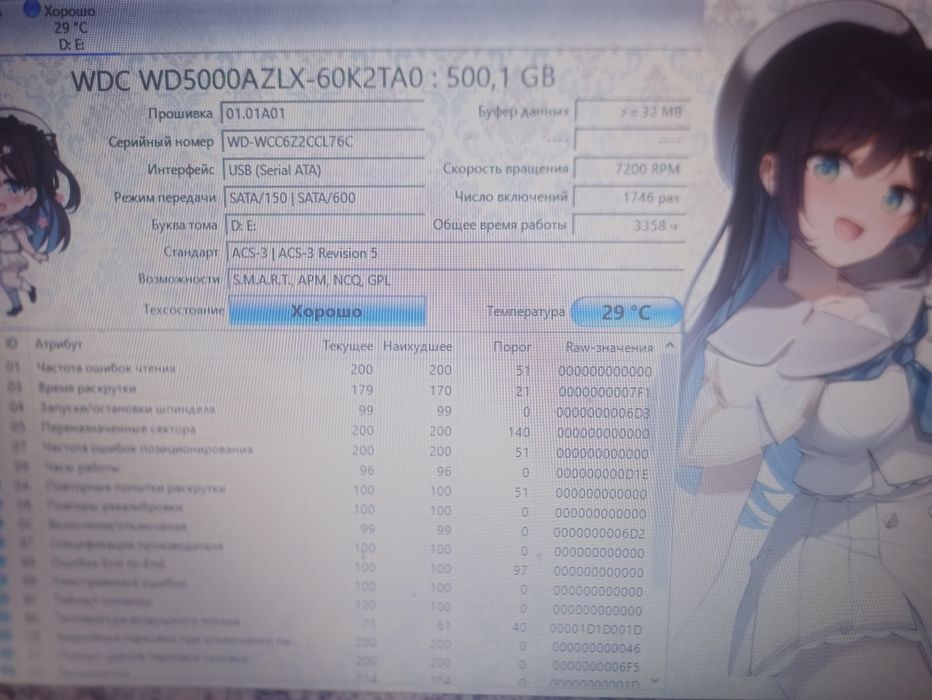
Task: Click the Raw-значения column header
Action: [609, 348]
